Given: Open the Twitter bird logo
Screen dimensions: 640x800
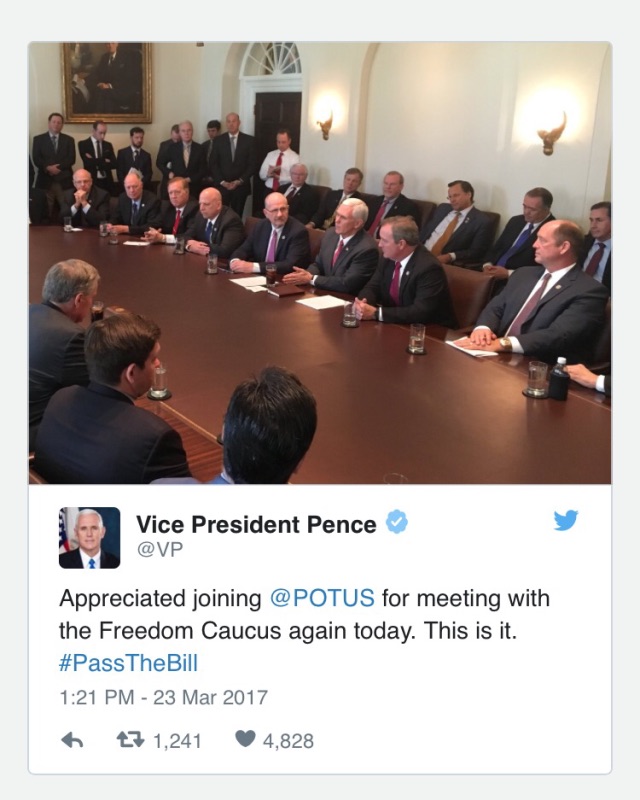Looking at the screenshot, I should (x=565, y=520).
